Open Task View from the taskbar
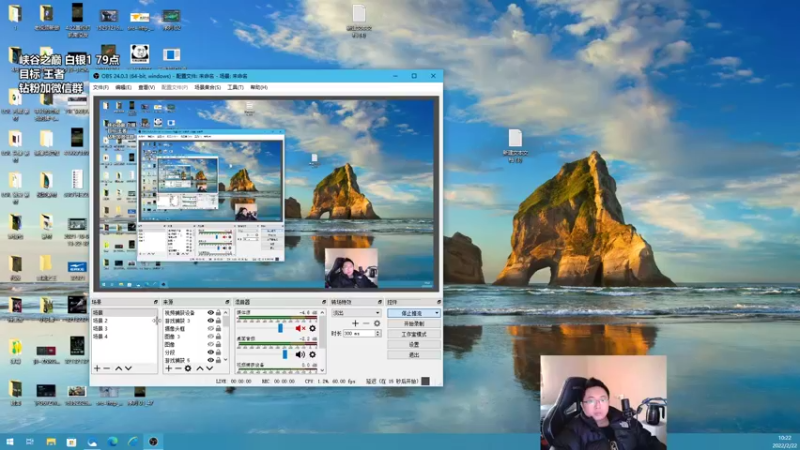800x450 pixels. [30, 442]
